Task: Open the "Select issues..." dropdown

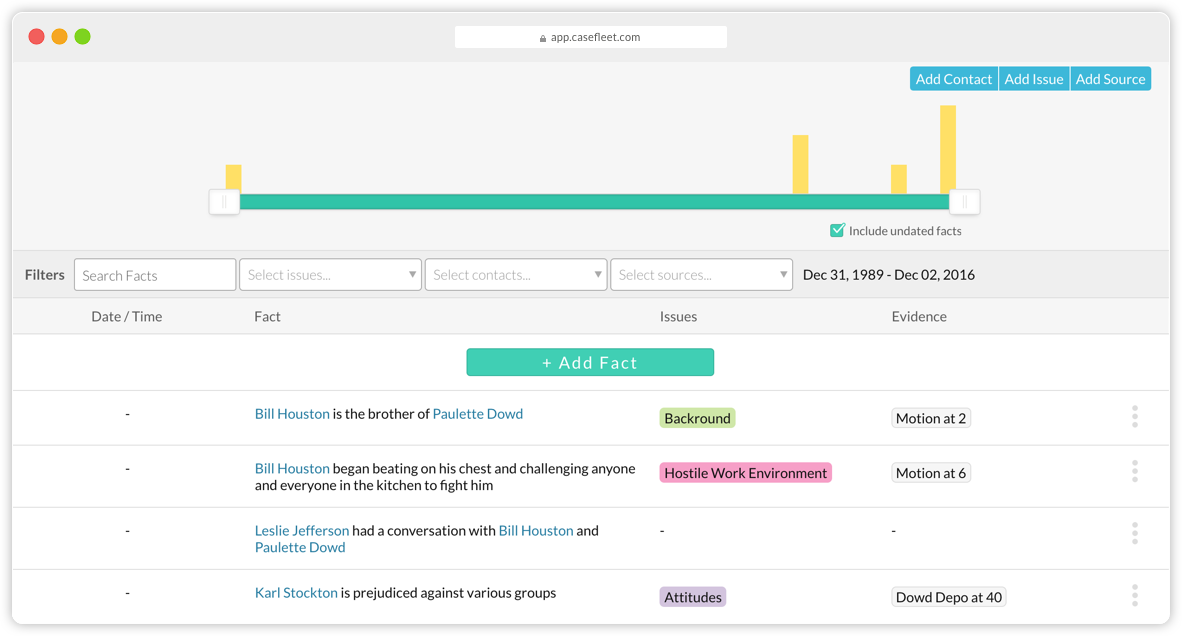Action: [330, 274]
